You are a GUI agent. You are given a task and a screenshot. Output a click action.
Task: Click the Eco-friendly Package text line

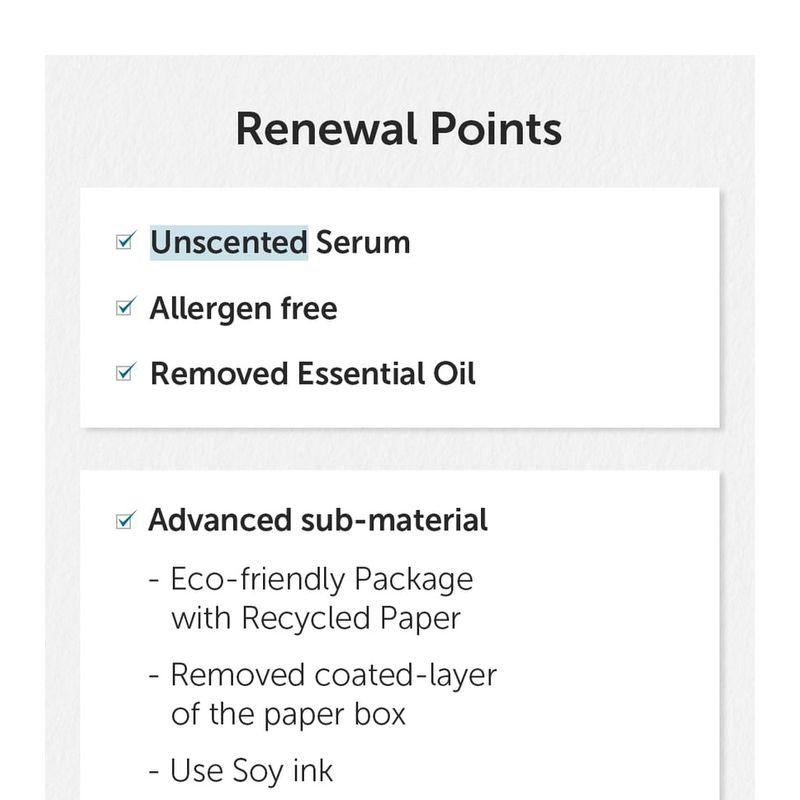321,579
